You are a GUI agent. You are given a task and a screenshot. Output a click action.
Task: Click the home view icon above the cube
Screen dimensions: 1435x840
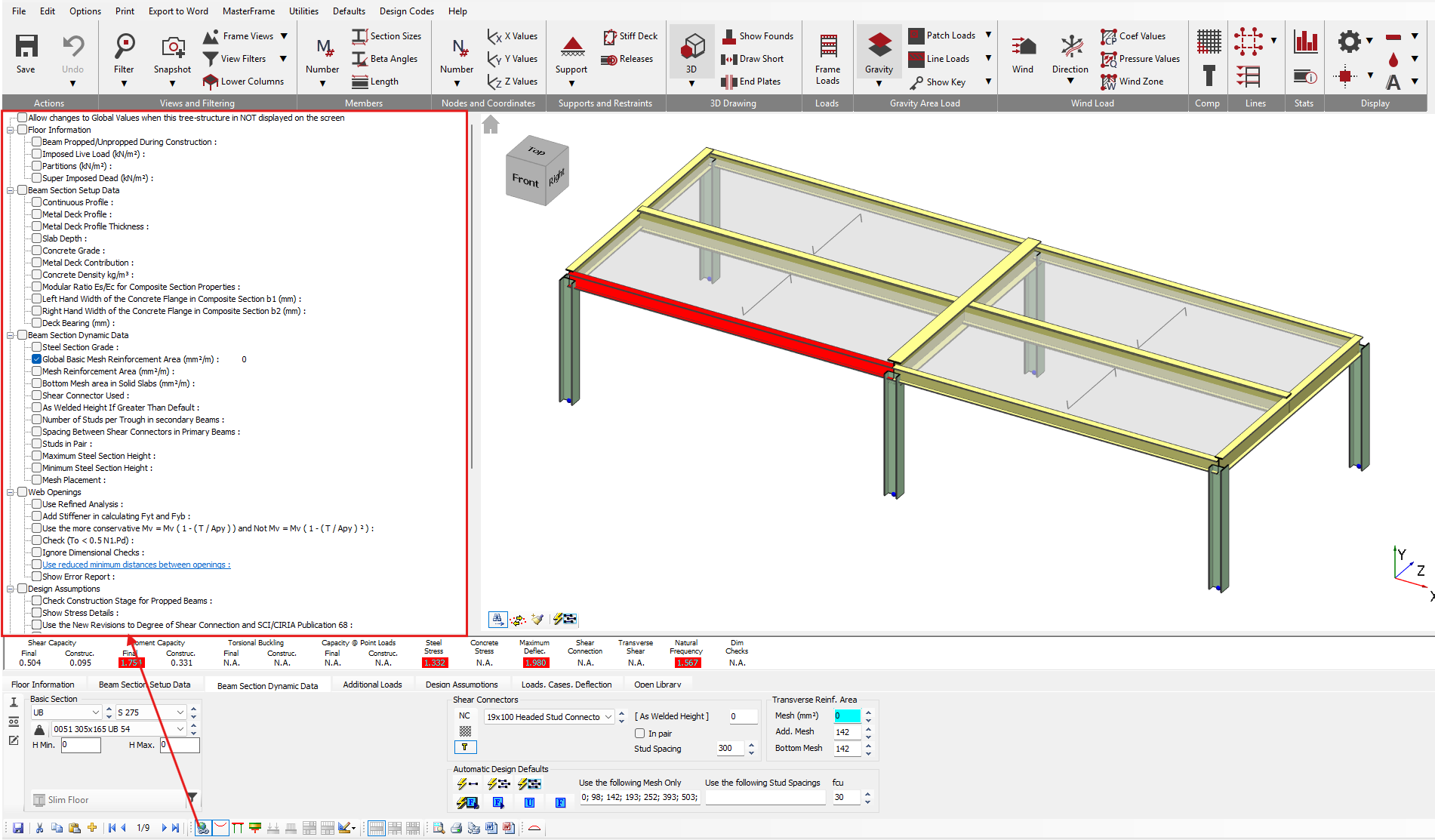(491, 125)
